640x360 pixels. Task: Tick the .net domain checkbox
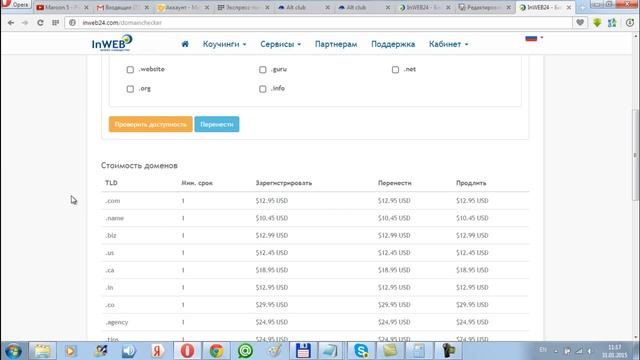(395, 70)
